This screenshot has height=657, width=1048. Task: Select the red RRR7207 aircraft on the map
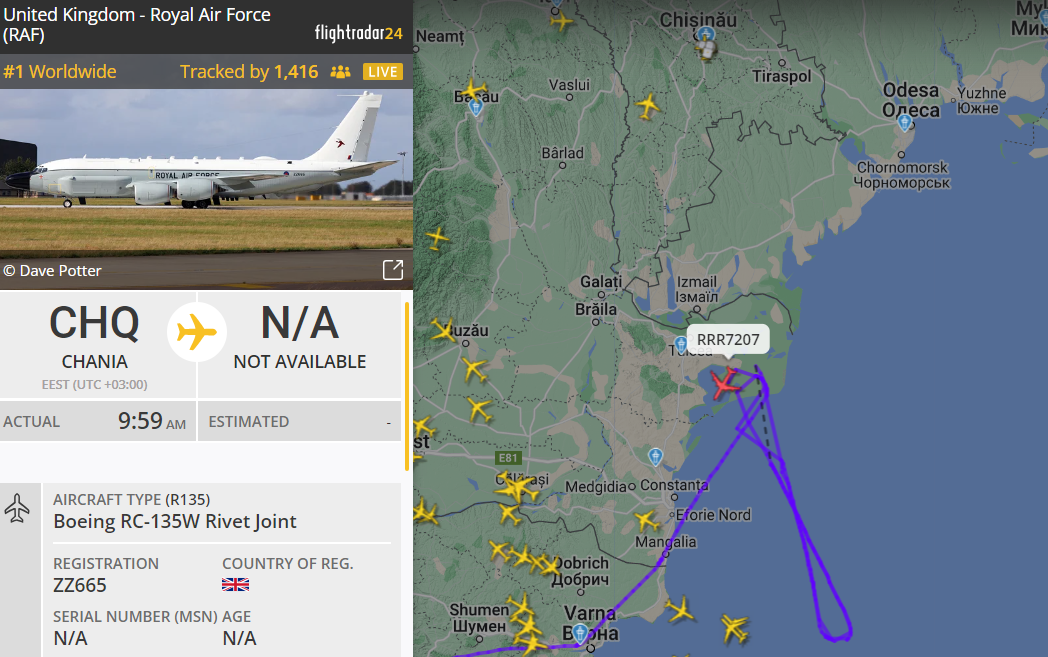click(x=725, y=383)
